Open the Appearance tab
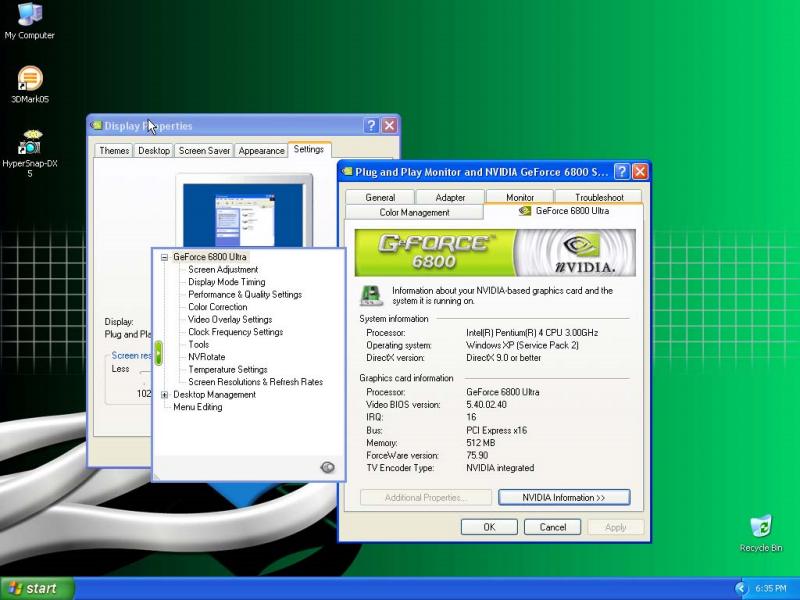 coord(261,151)
